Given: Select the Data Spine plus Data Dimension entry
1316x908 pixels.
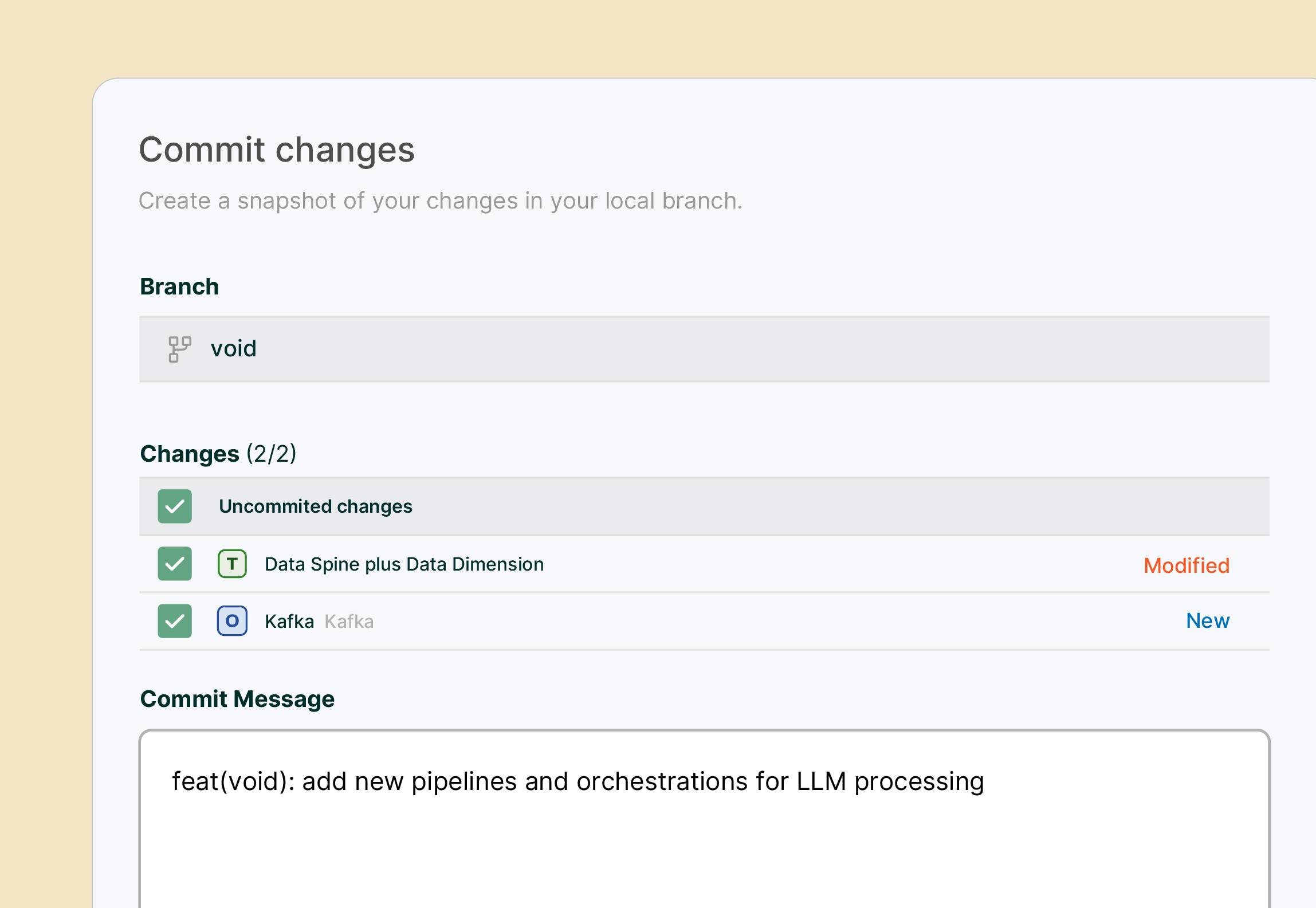Looking at the screenshot, I should (x=404, y=564).
